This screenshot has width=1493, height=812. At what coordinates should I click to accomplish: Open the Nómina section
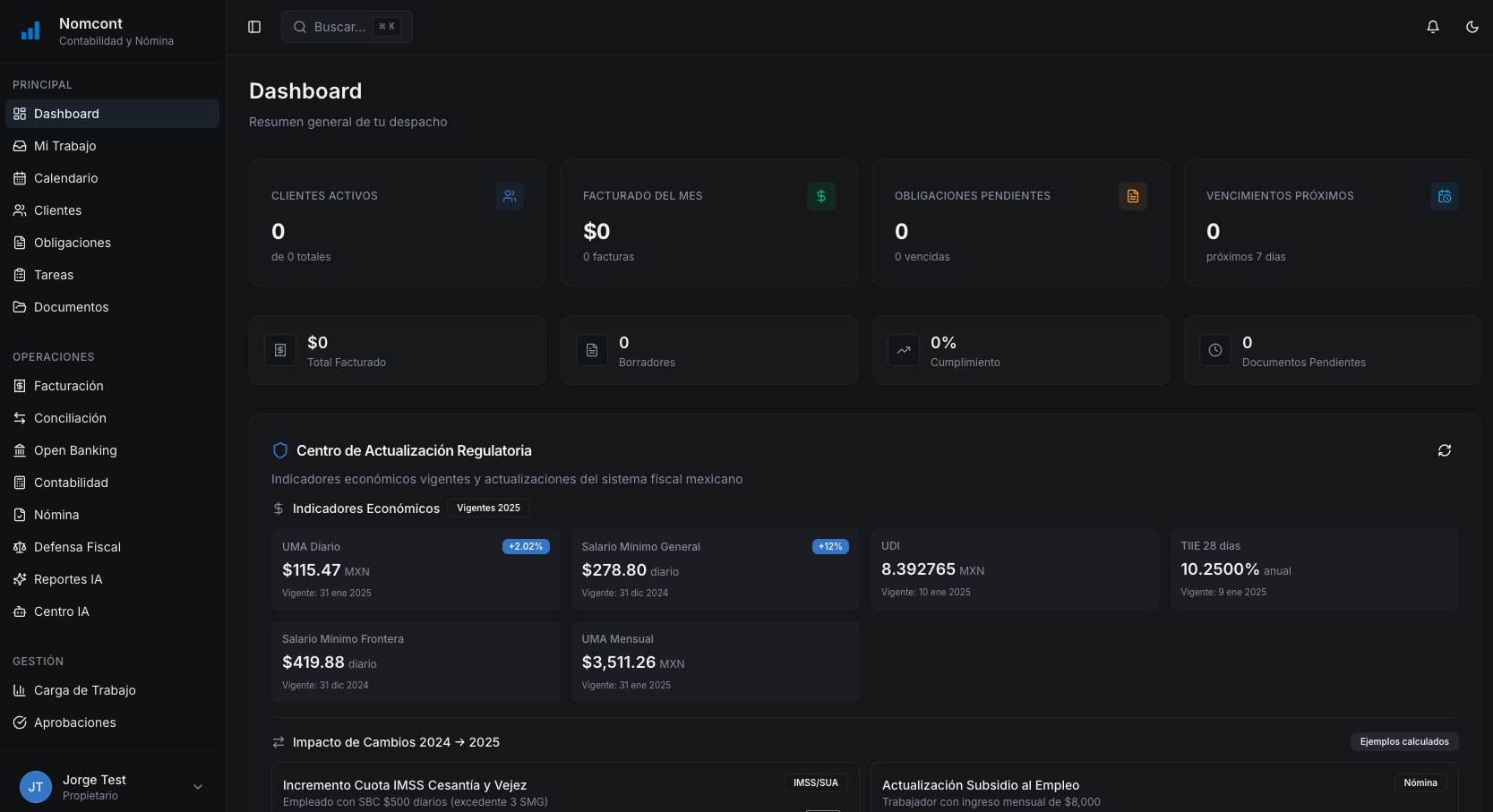click(57, 515)
